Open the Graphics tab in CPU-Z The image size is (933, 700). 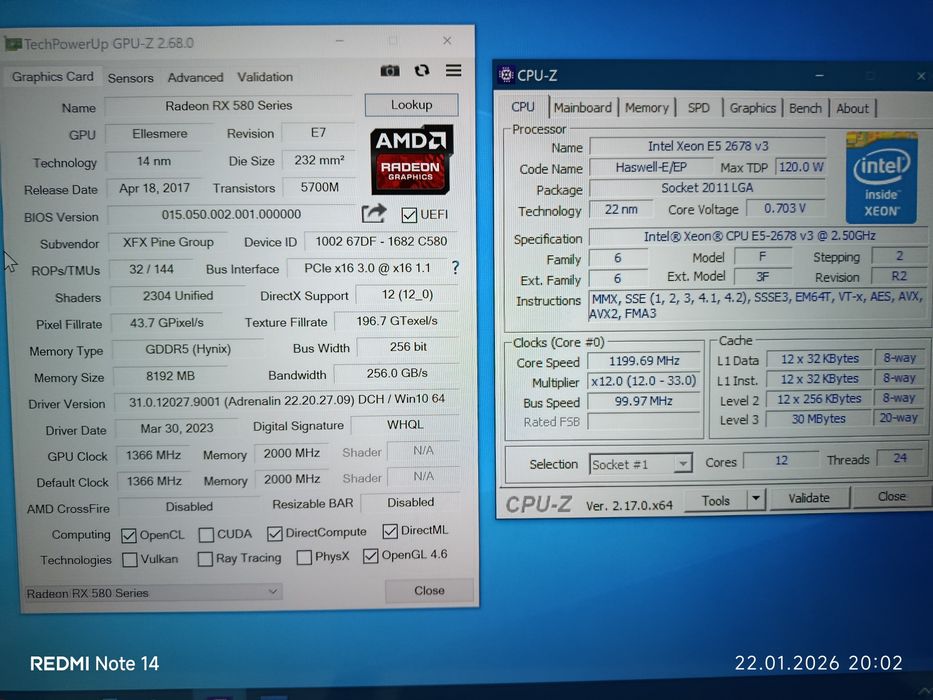pyautogui.click(x=753, y=108)
